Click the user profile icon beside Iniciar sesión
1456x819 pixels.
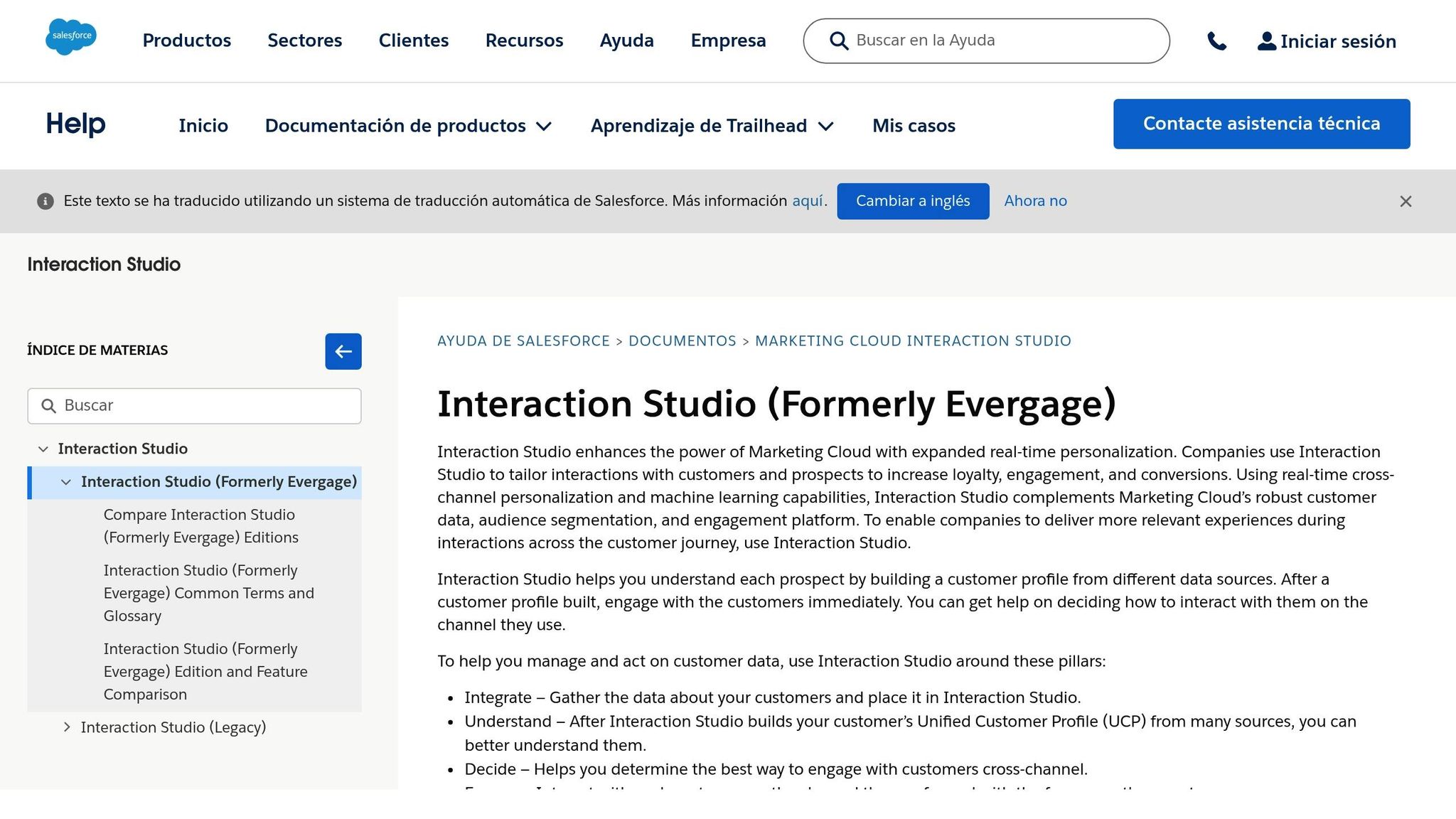click(x=1266, y=41)
